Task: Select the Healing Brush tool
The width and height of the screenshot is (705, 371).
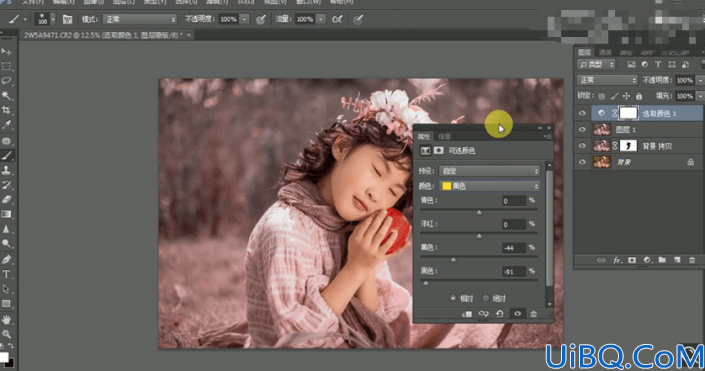Action: click(6, 141)
